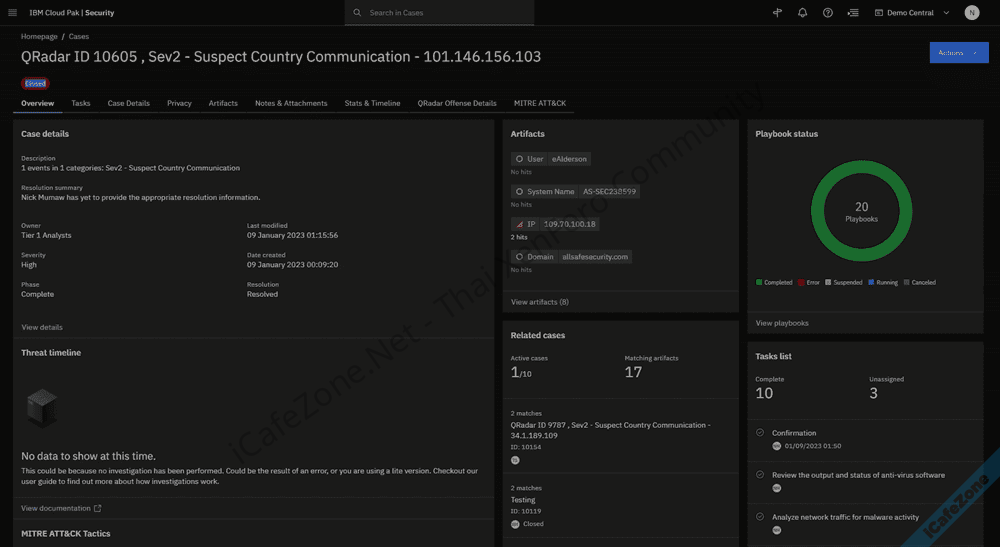Click the signpost guided tour icon
Viewport: 1000px width, 547px height.
pyautogui.click(x=777, y=13)
